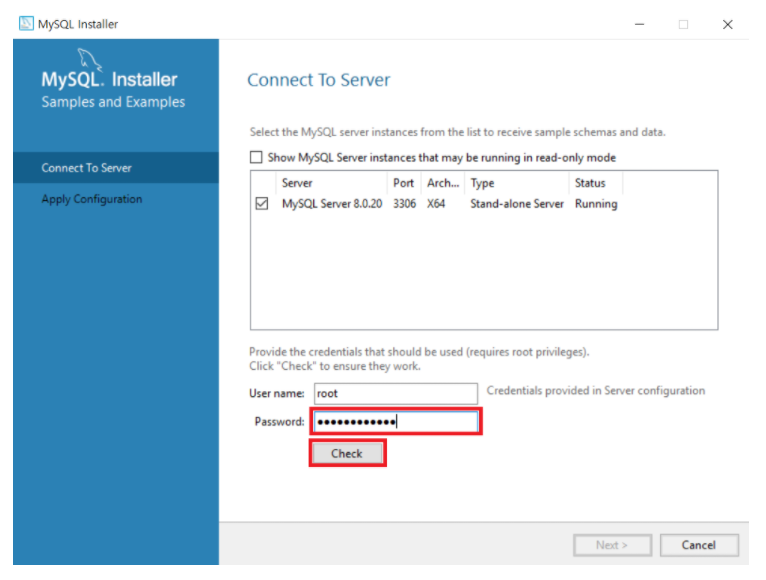This screenshot has width=766, height=580.
Task: Cancel the installer configuration
Action: click(699, 545)
